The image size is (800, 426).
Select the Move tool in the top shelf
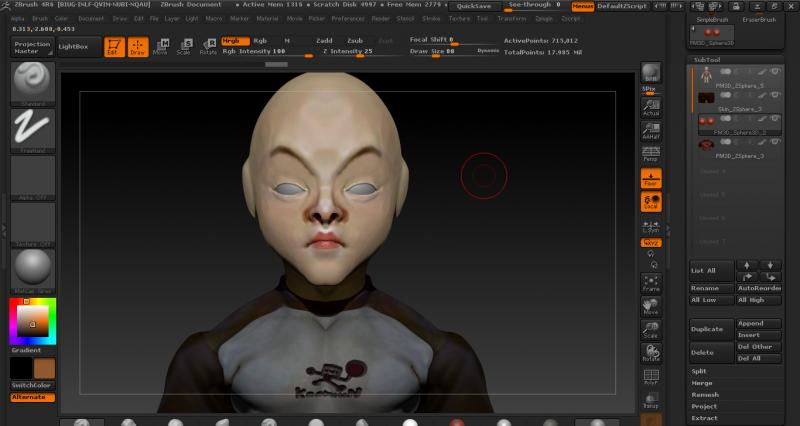click(160, 46)
